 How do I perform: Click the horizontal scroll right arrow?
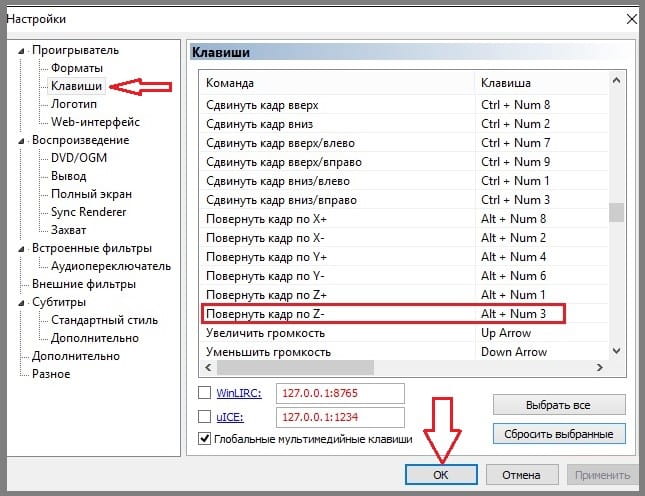[x=600, y=367]
